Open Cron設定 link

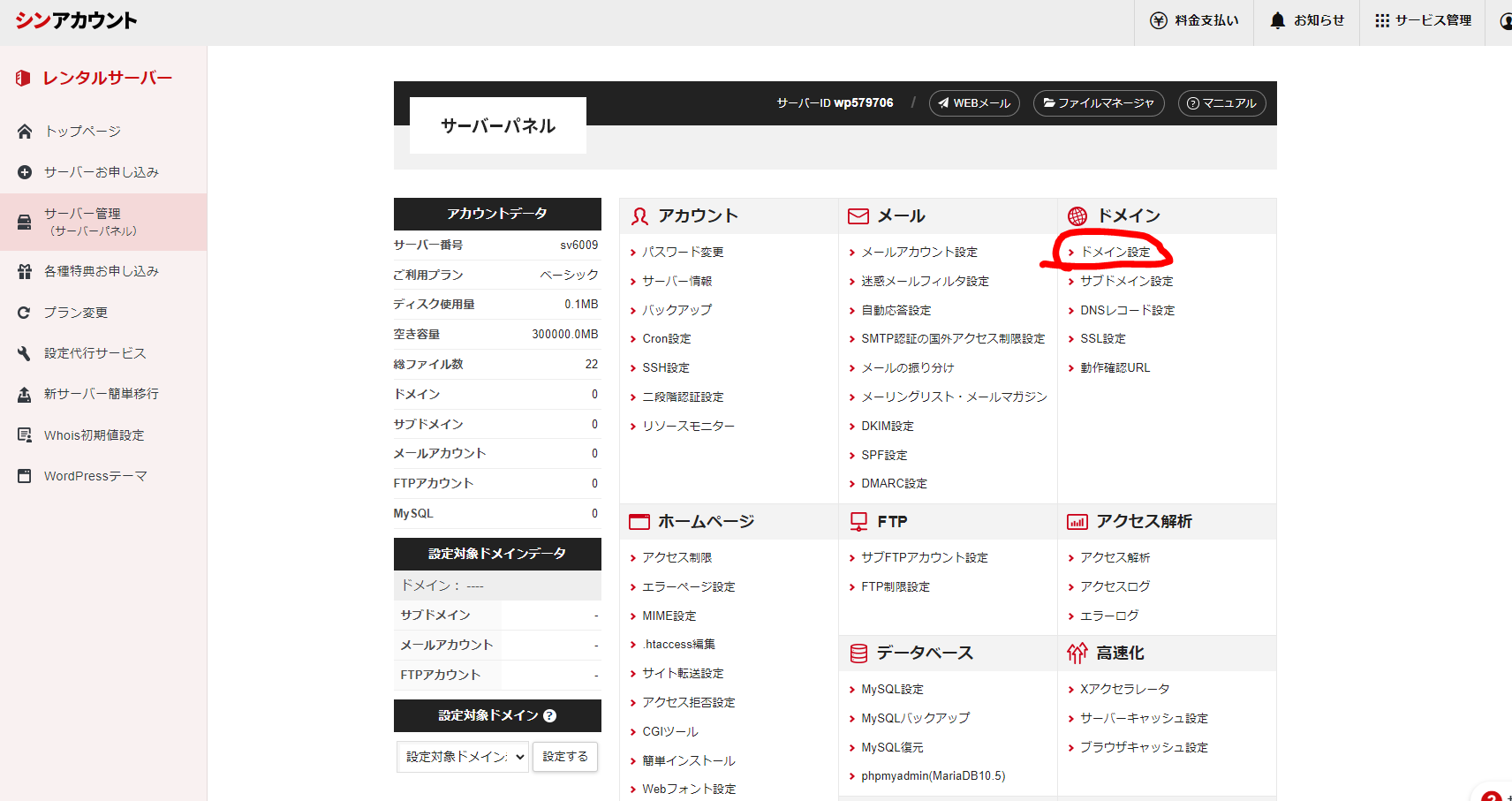point(667,339)
